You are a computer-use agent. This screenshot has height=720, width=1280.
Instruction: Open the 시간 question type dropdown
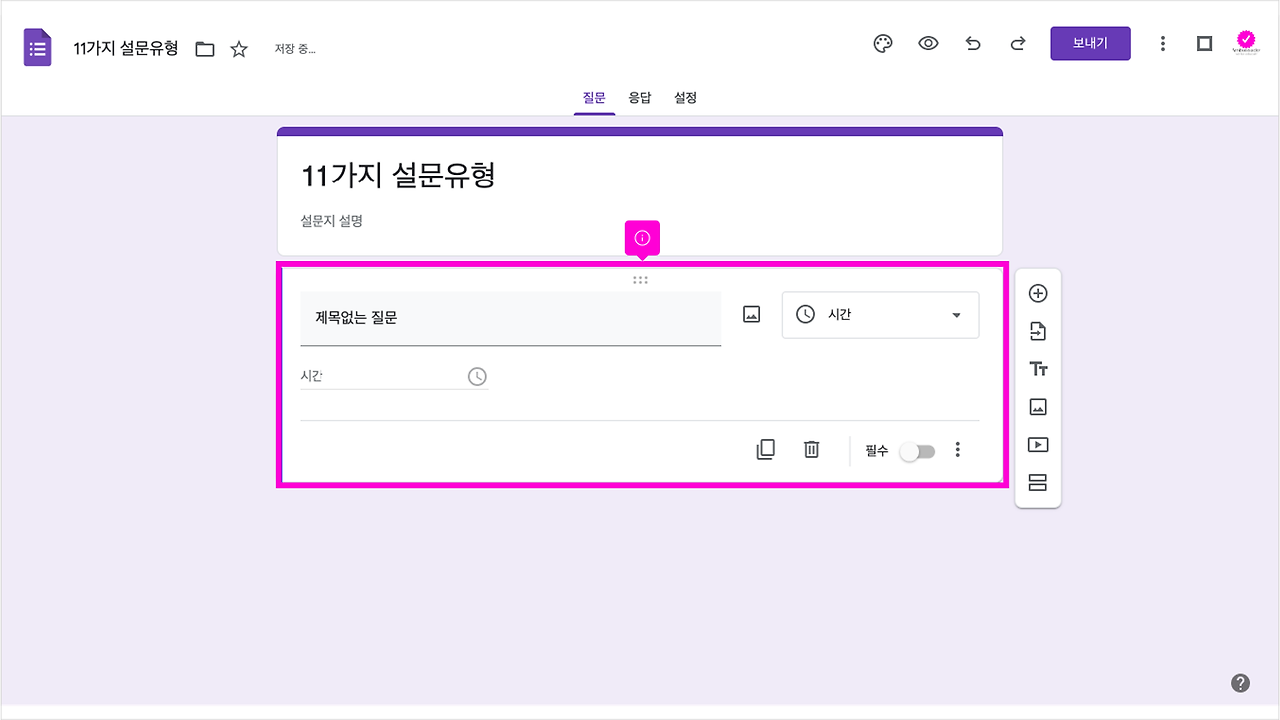pos(880,314)
